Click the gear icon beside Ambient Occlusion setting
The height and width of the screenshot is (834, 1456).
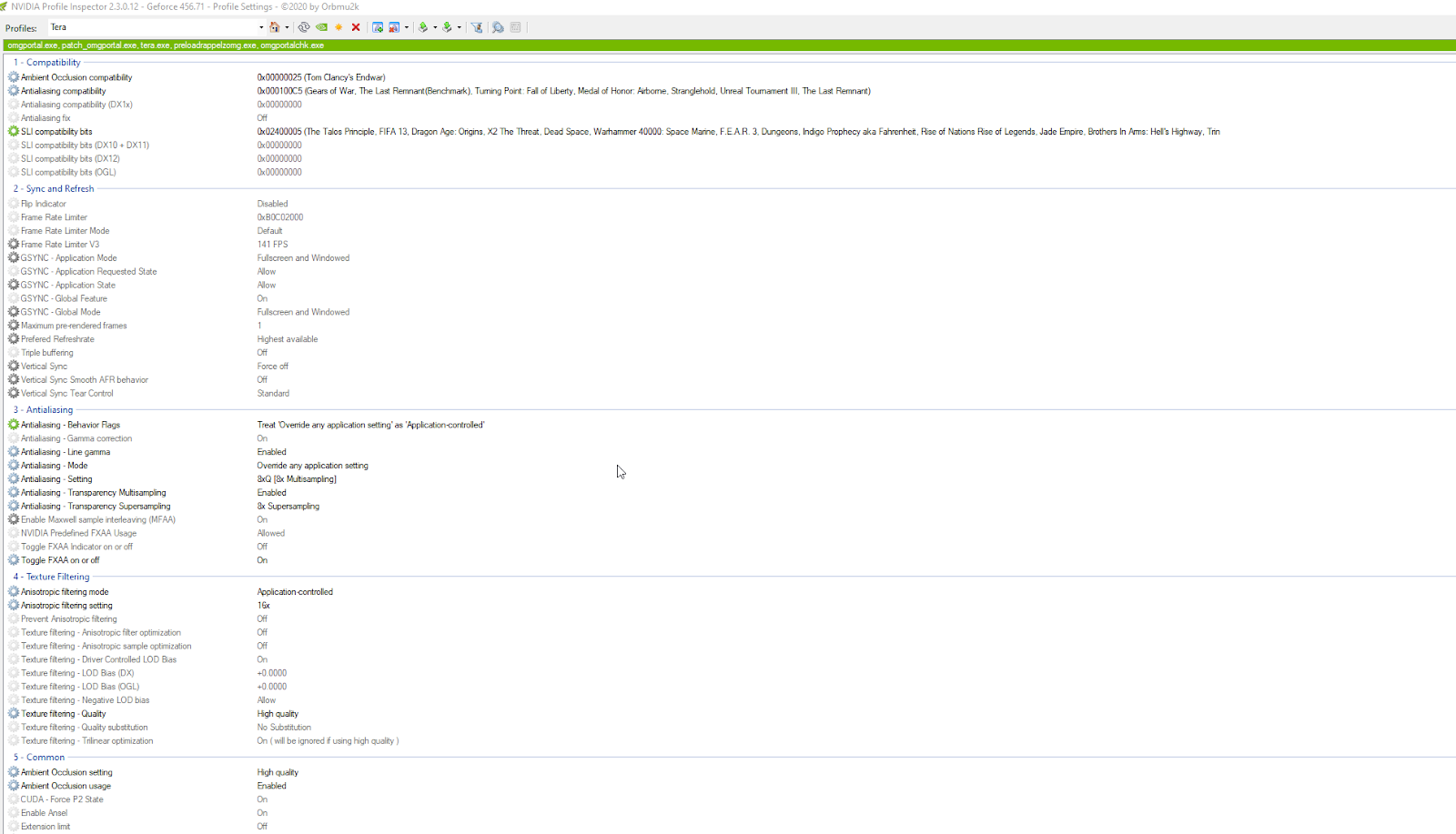click(14, 771)
